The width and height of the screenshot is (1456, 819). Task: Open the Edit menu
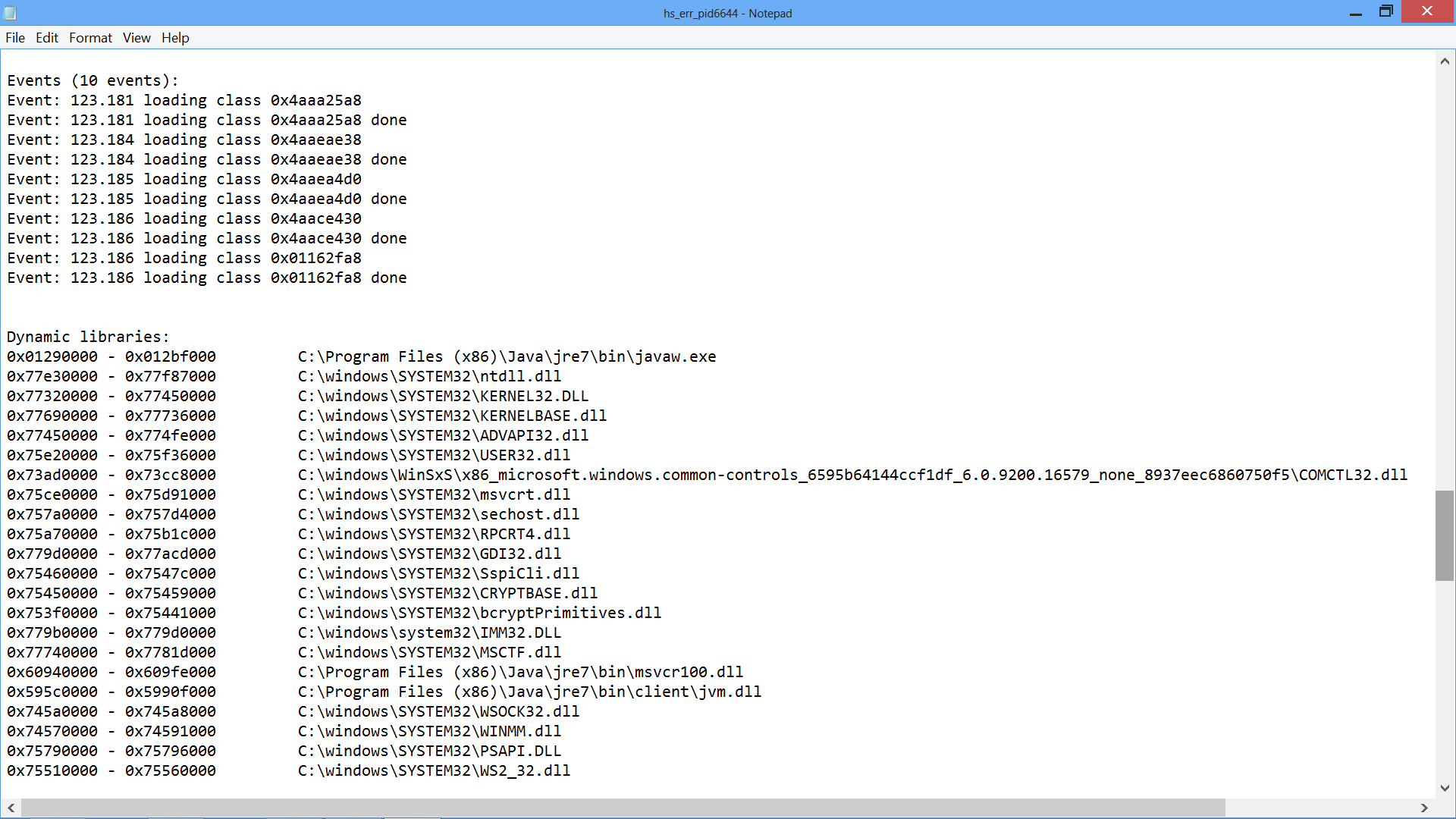click(x=47, y=38)
